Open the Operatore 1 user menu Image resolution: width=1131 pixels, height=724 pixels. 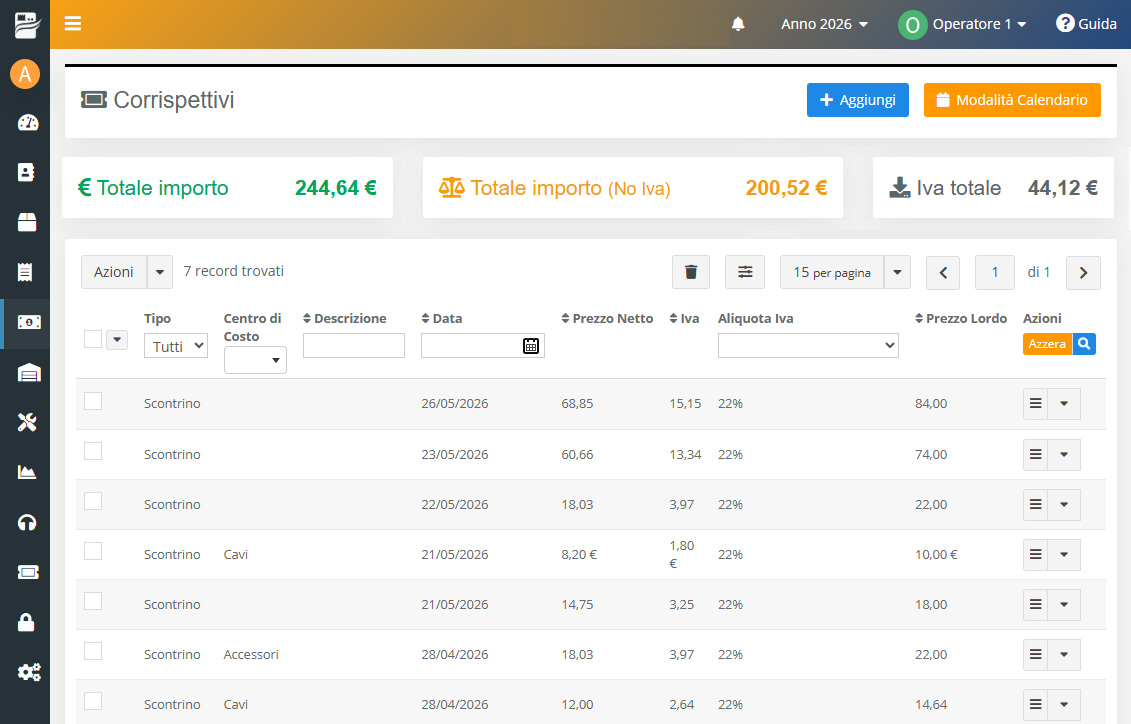[963, 24]
